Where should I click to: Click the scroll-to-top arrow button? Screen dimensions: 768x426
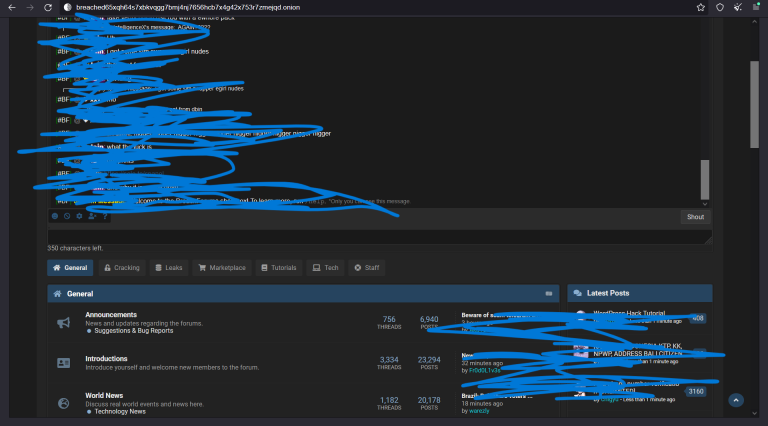[736, 400]
